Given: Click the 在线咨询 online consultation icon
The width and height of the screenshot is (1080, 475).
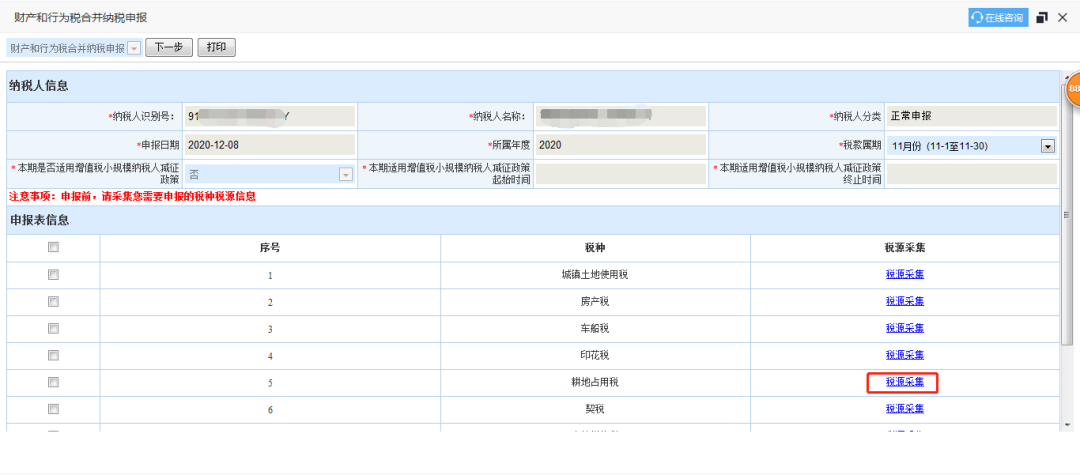Looking at the screenshot, I should 997,17.
